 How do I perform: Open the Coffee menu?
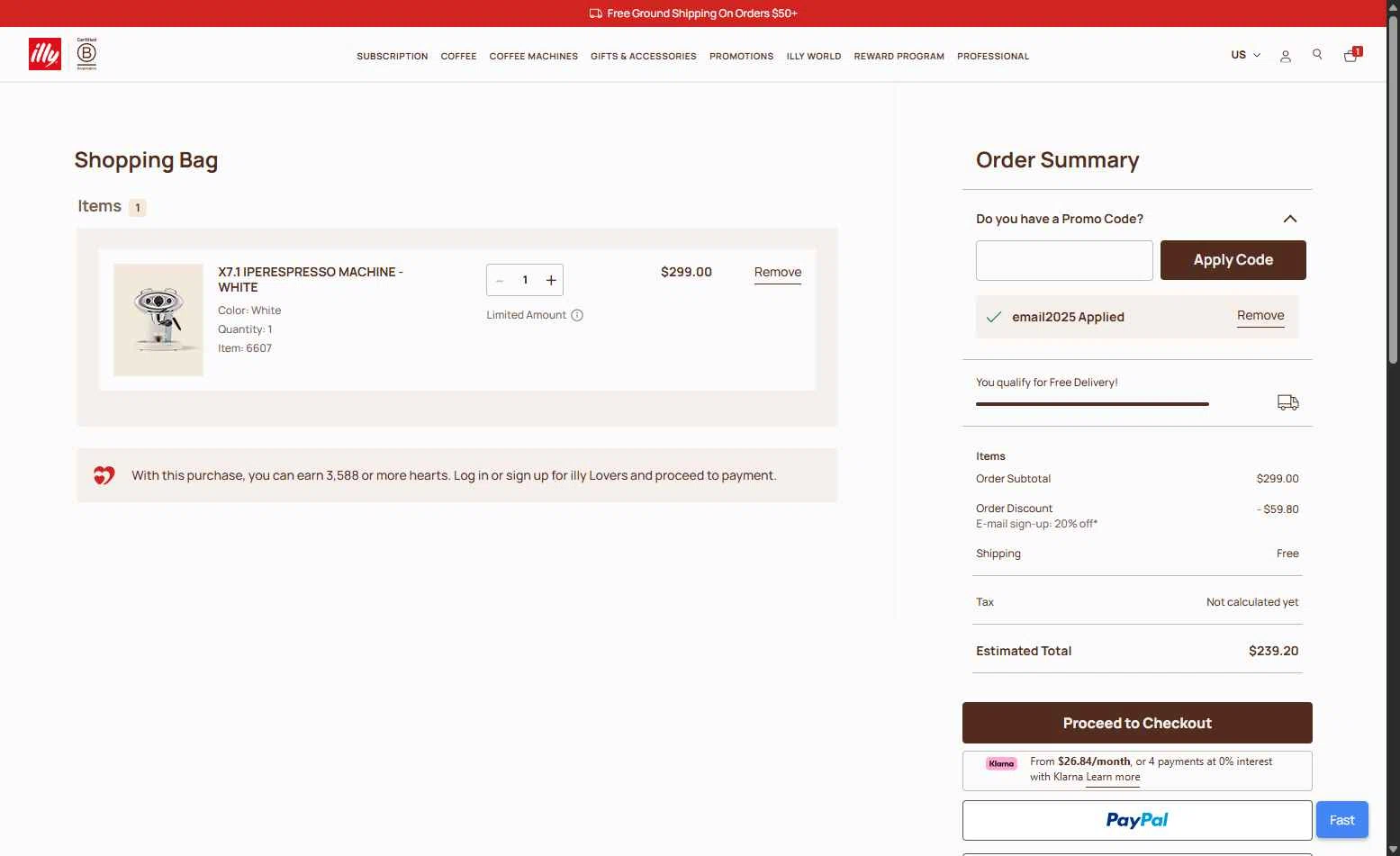(458, 56)
